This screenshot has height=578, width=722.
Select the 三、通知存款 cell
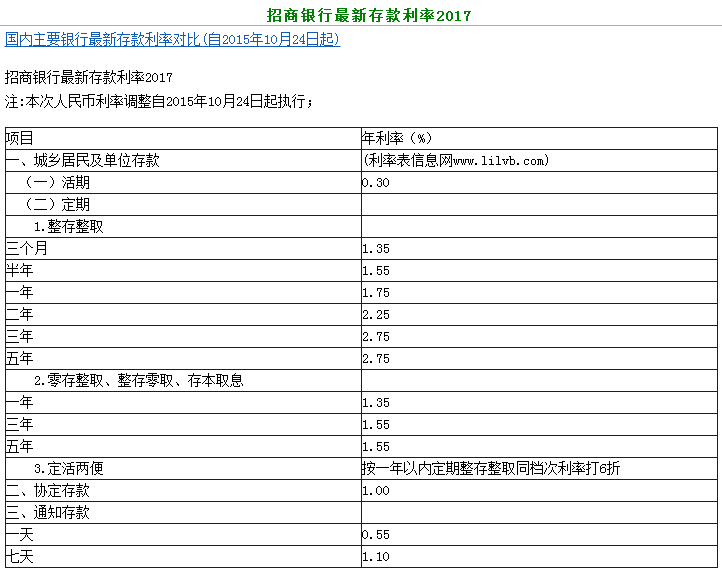tap(183, 513)
